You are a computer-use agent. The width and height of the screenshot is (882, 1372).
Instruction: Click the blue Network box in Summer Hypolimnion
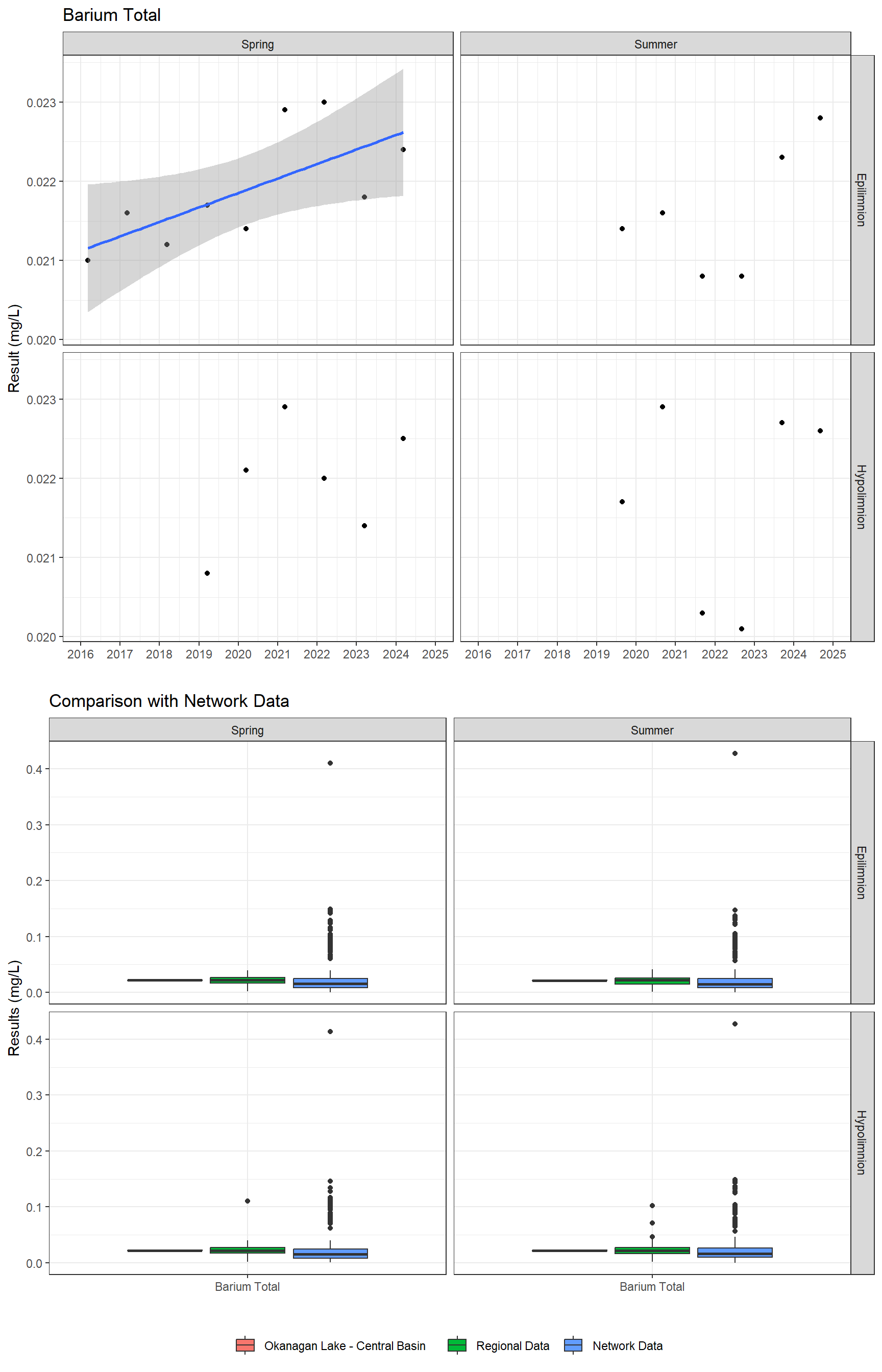(x=735, y=1253)
